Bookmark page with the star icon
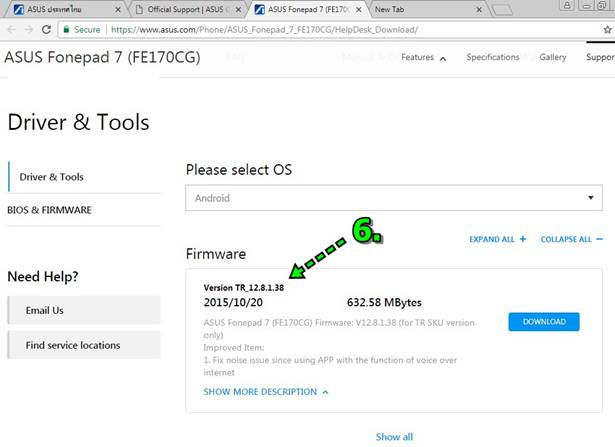 [x=607, y=29]
